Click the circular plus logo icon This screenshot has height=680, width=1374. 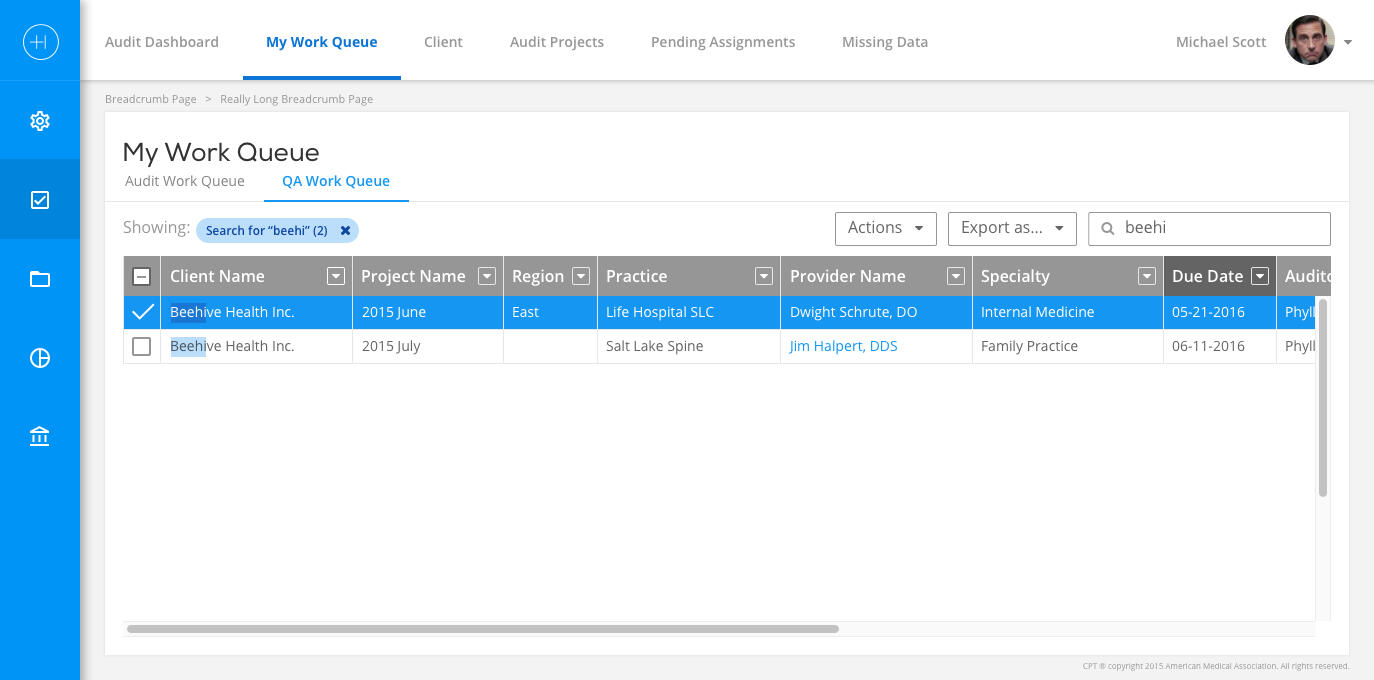pos(40,42)
